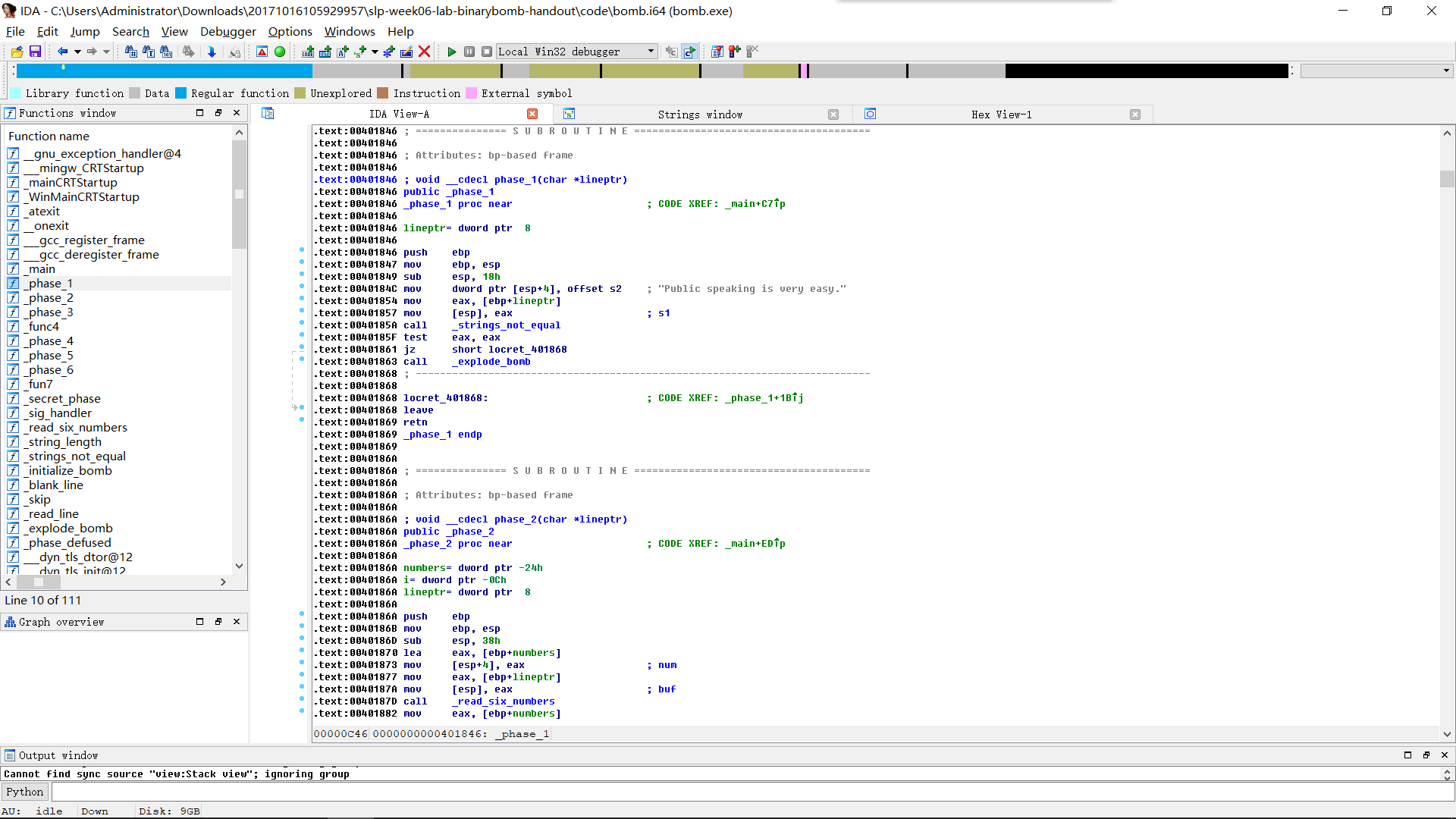Open the dropdown at navigation band right end
Image resolution: width=1456 pixels, height=819 pixels.
pyautogui.click(x=1446, y=71)
